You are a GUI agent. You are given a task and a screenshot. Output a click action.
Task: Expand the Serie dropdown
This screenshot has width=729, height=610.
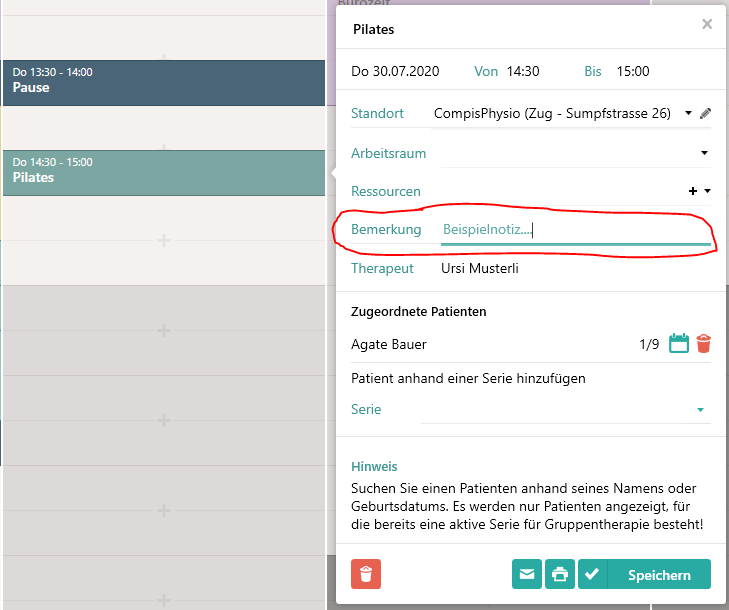pos(700,410)
